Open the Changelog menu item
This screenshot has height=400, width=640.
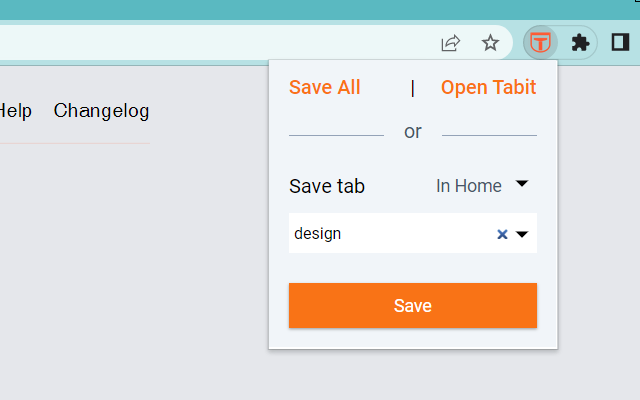[101, 110]
